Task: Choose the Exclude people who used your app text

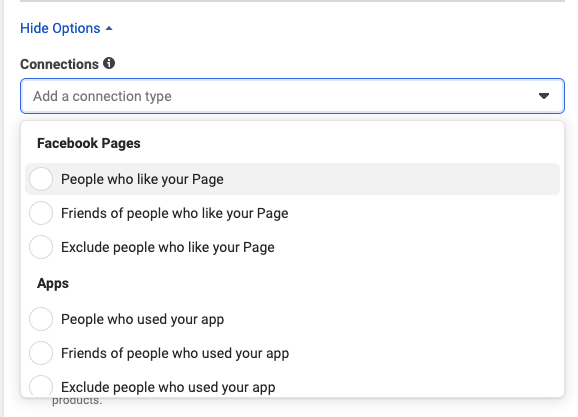Action: pos(168,387)
